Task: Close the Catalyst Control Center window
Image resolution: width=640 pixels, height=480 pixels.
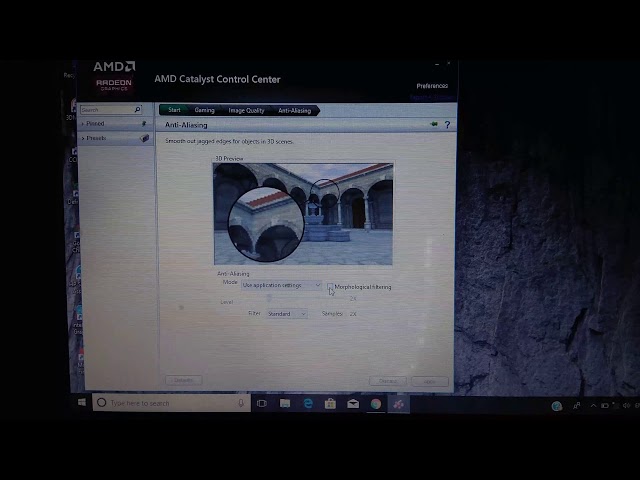Action: (449, 63)
